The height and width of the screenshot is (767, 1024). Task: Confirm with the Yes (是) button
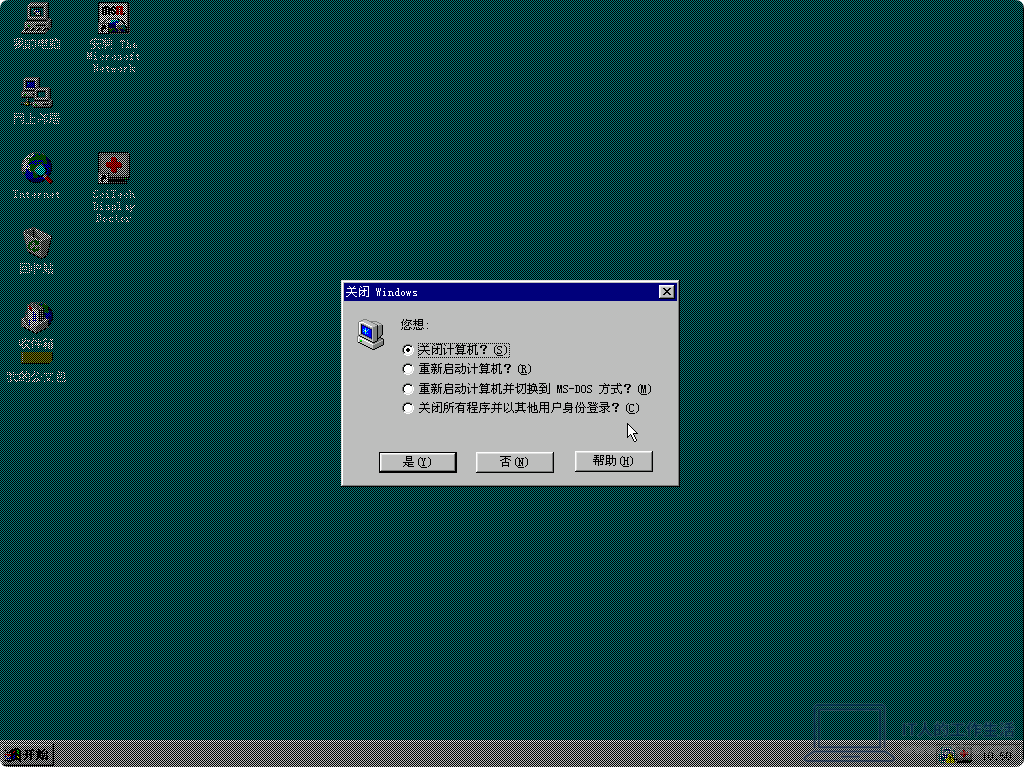click(417, 462)
